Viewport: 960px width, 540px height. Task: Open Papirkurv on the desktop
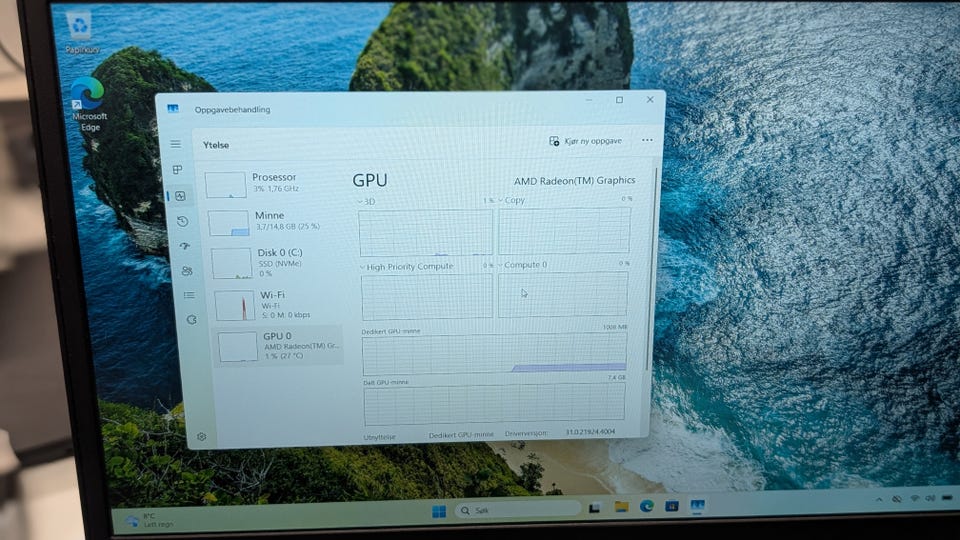80,32
